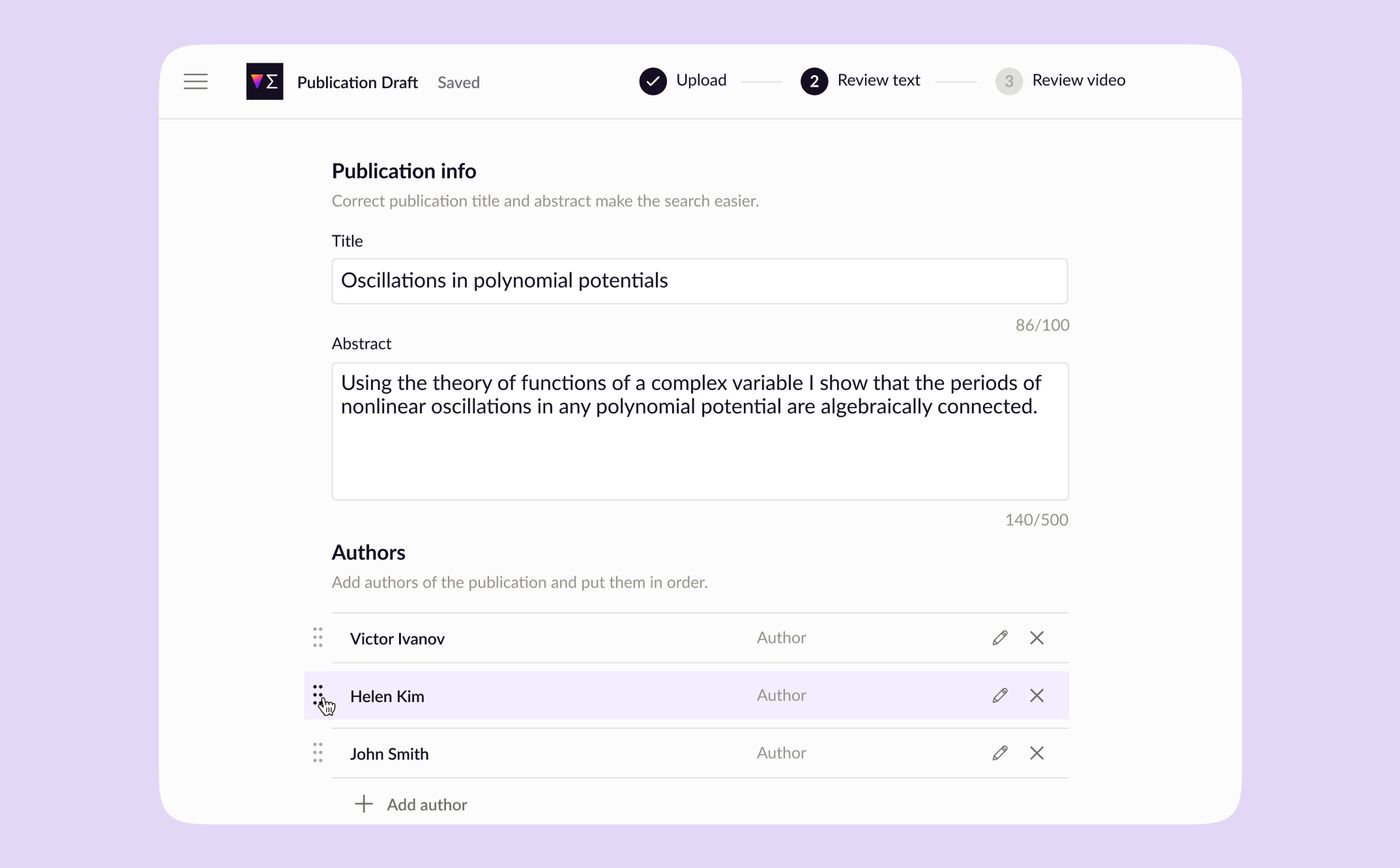1400x868 pixels.
Task: Remove Helen Kim from authors
Action: pyautogui.click(x=1036, y=695)
